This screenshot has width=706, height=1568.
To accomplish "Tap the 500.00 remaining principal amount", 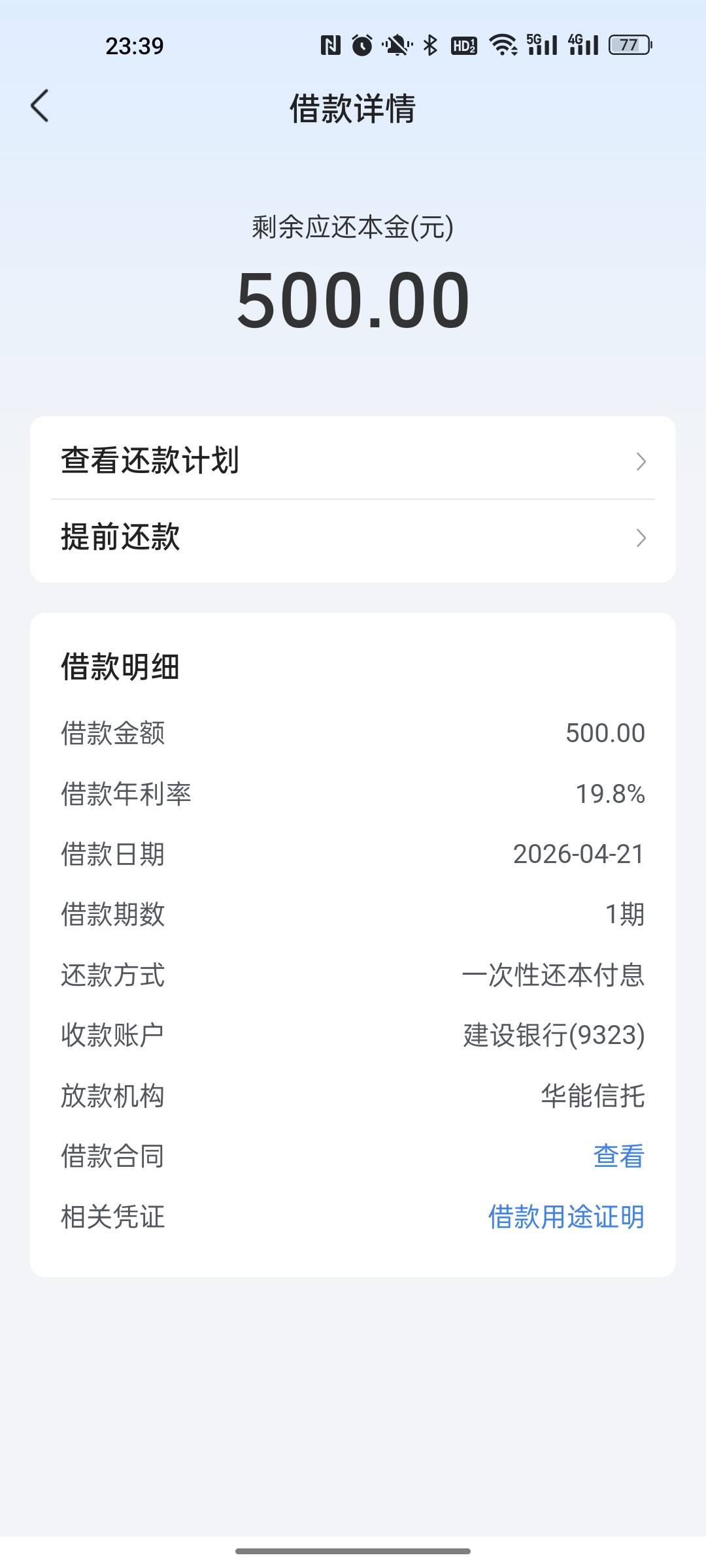I will click(x=353, y=301).
